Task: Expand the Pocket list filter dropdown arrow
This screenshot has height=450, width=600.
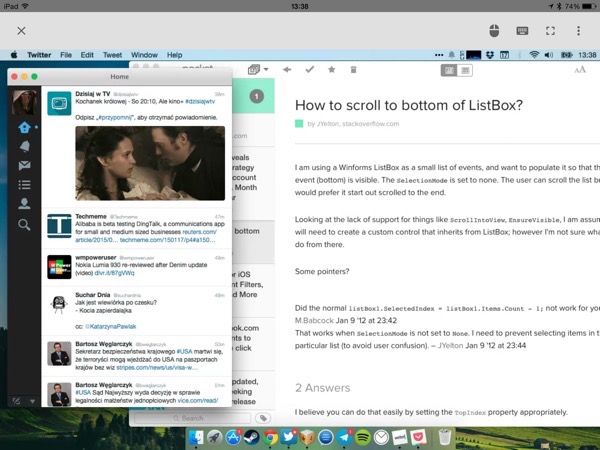Action: coord(266,69)
